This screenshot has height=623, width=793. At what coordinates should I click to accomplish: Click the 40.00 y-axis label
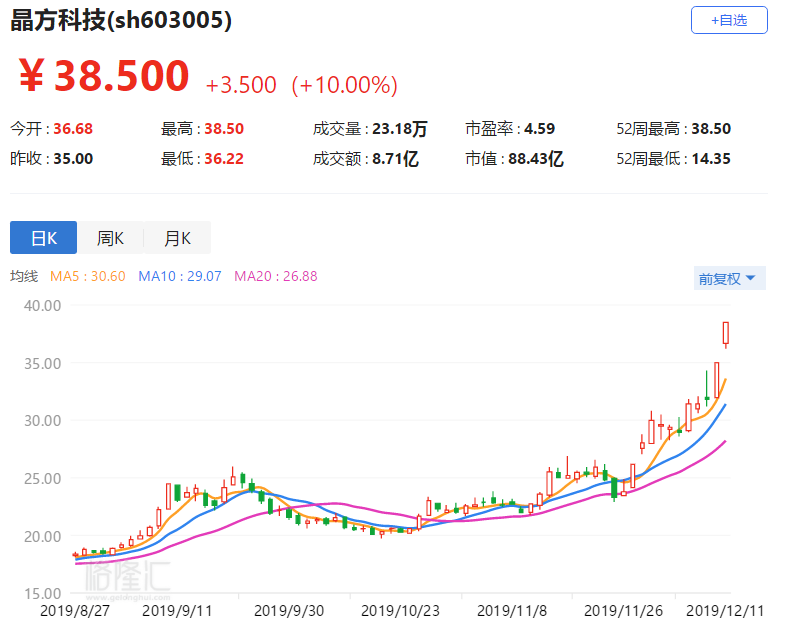(42, 305)
